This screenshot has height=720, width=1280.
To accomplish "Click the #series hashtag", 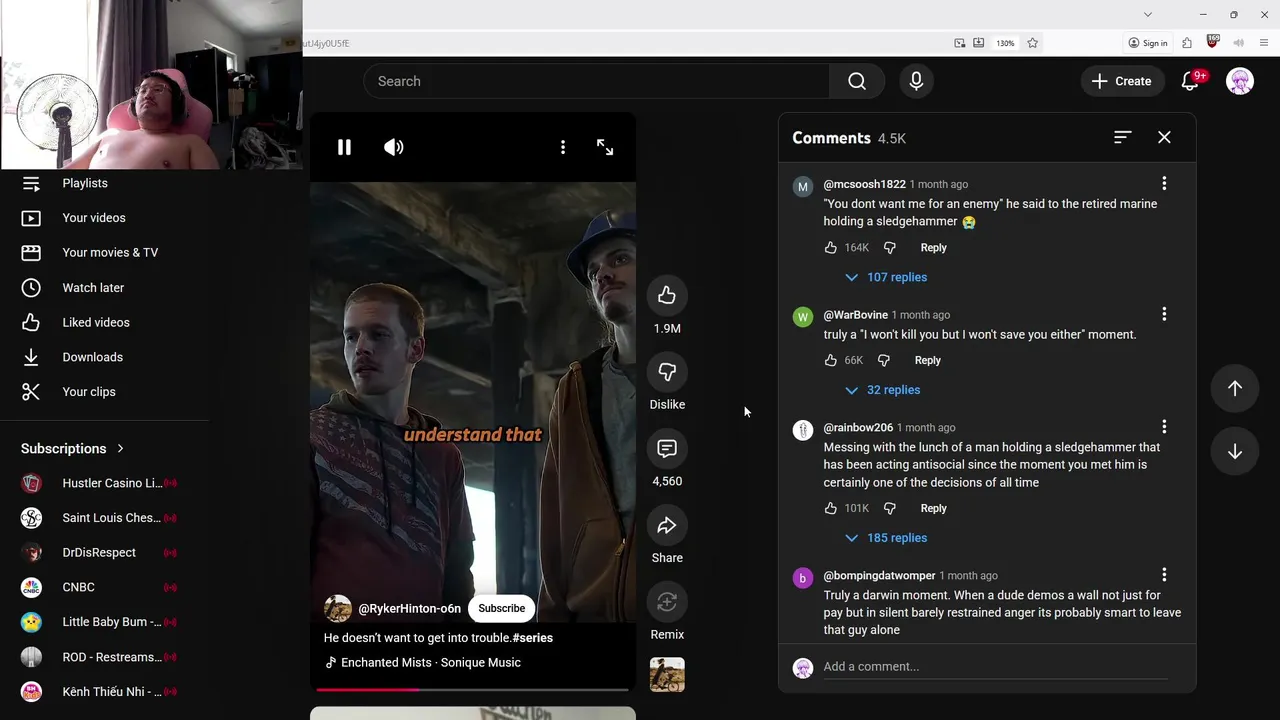I will click(x=532, y=637).
